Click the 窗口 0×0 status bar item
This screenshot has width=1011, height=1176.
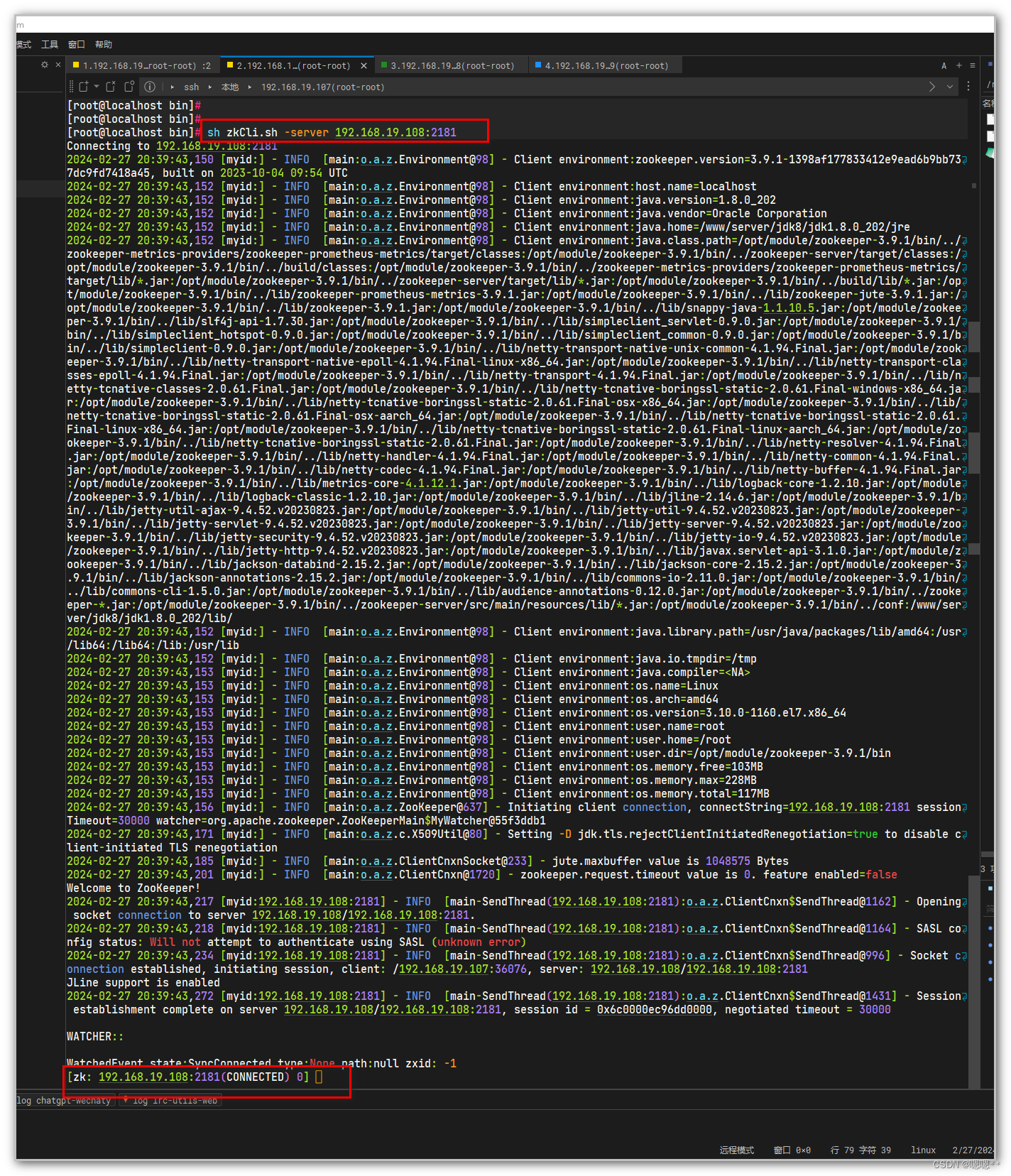coord(792,1150)
